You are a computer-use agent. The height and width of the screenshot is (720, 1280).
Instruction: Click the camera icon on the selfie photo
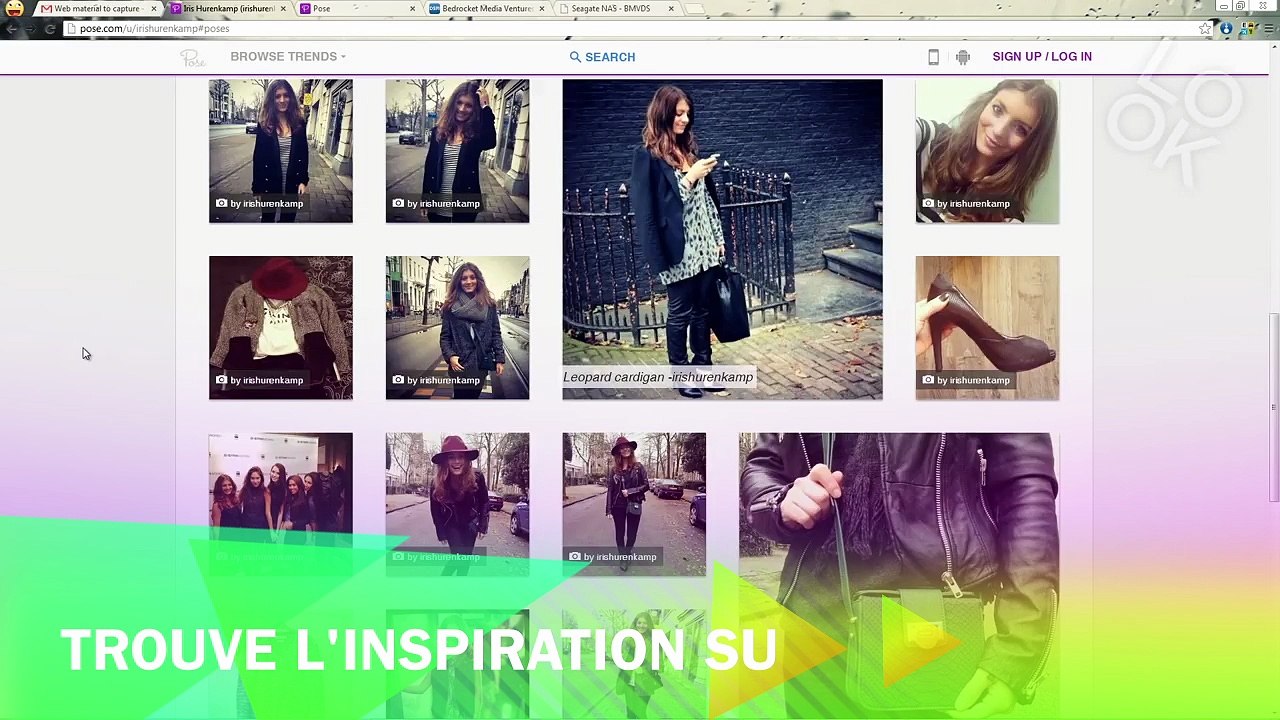pos(928,204)
